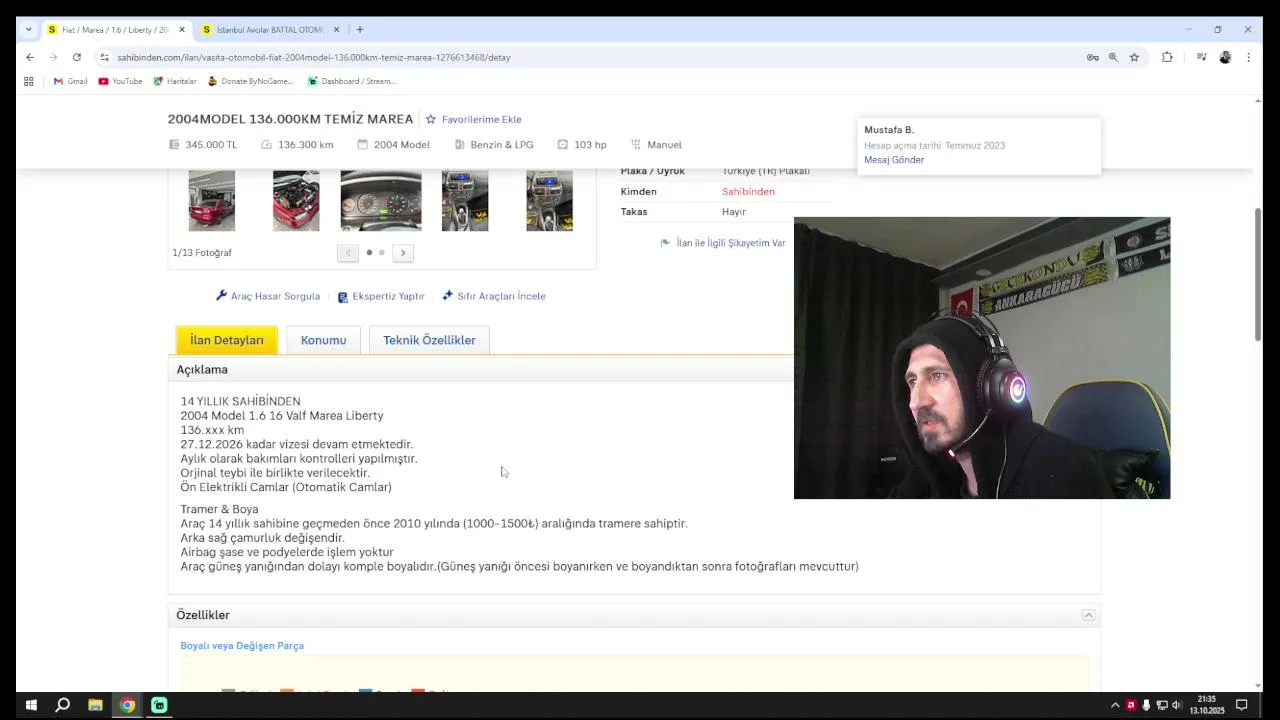The image size is (1280, 720).
Task: Click the 103 hp power text
Action: [590, 145]
